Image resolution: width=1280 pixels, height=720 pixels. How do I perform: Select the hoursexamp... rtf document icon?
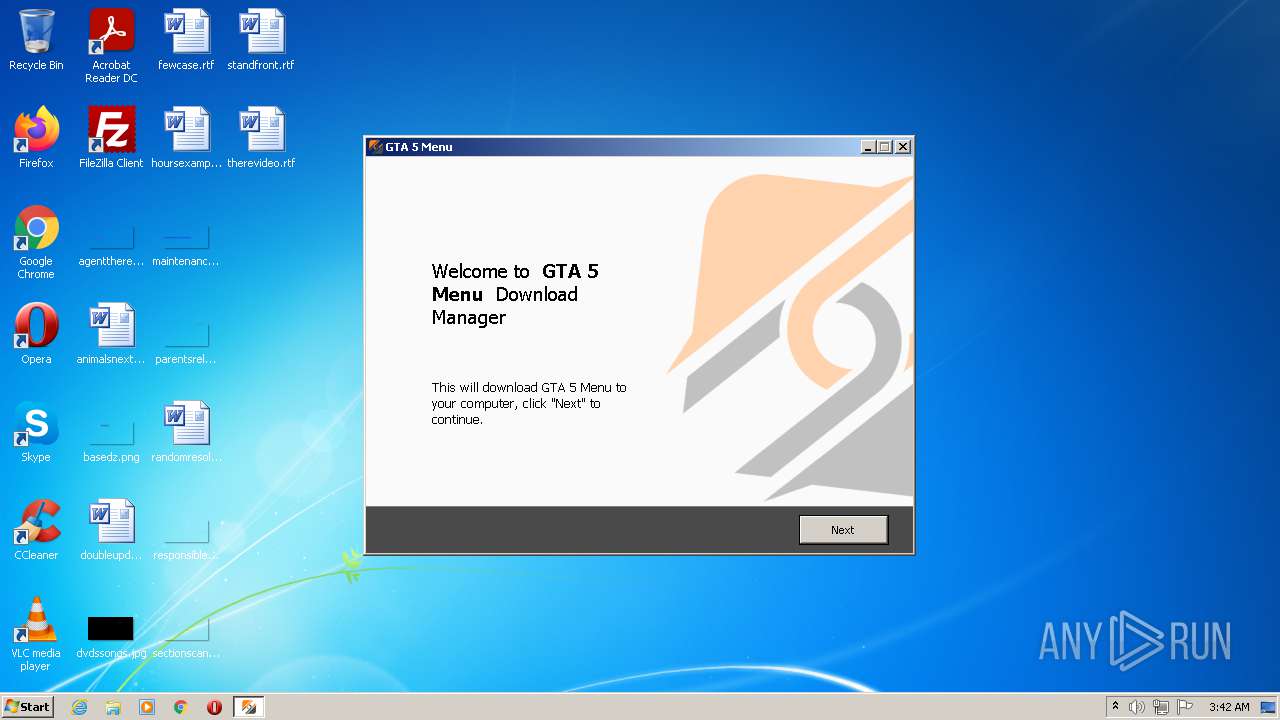point(186,138)
